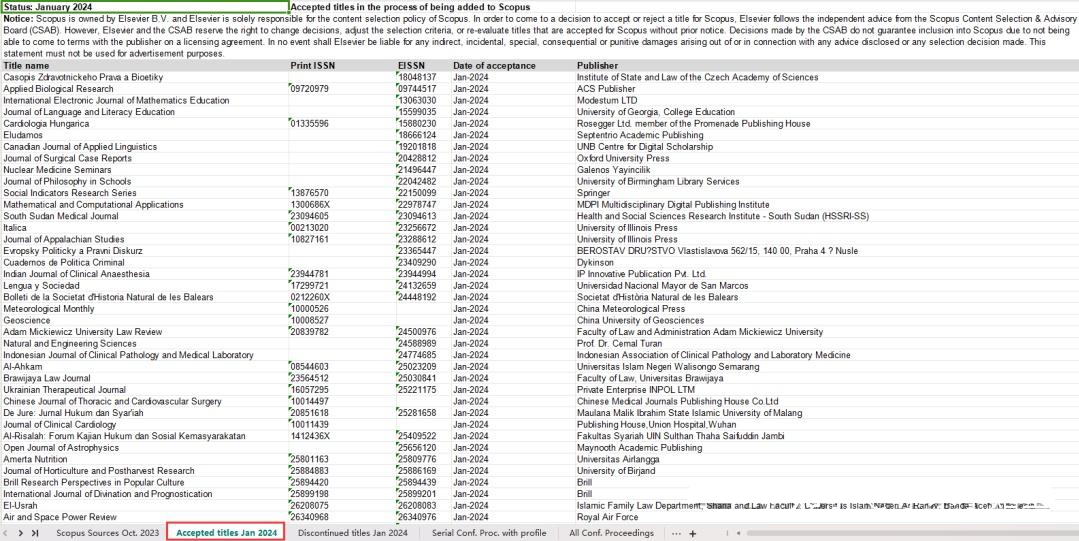Screen dimensions: 1079x541
Task: Select the Accepted titles Jan 2024 tab
Action: click(226, 533)
